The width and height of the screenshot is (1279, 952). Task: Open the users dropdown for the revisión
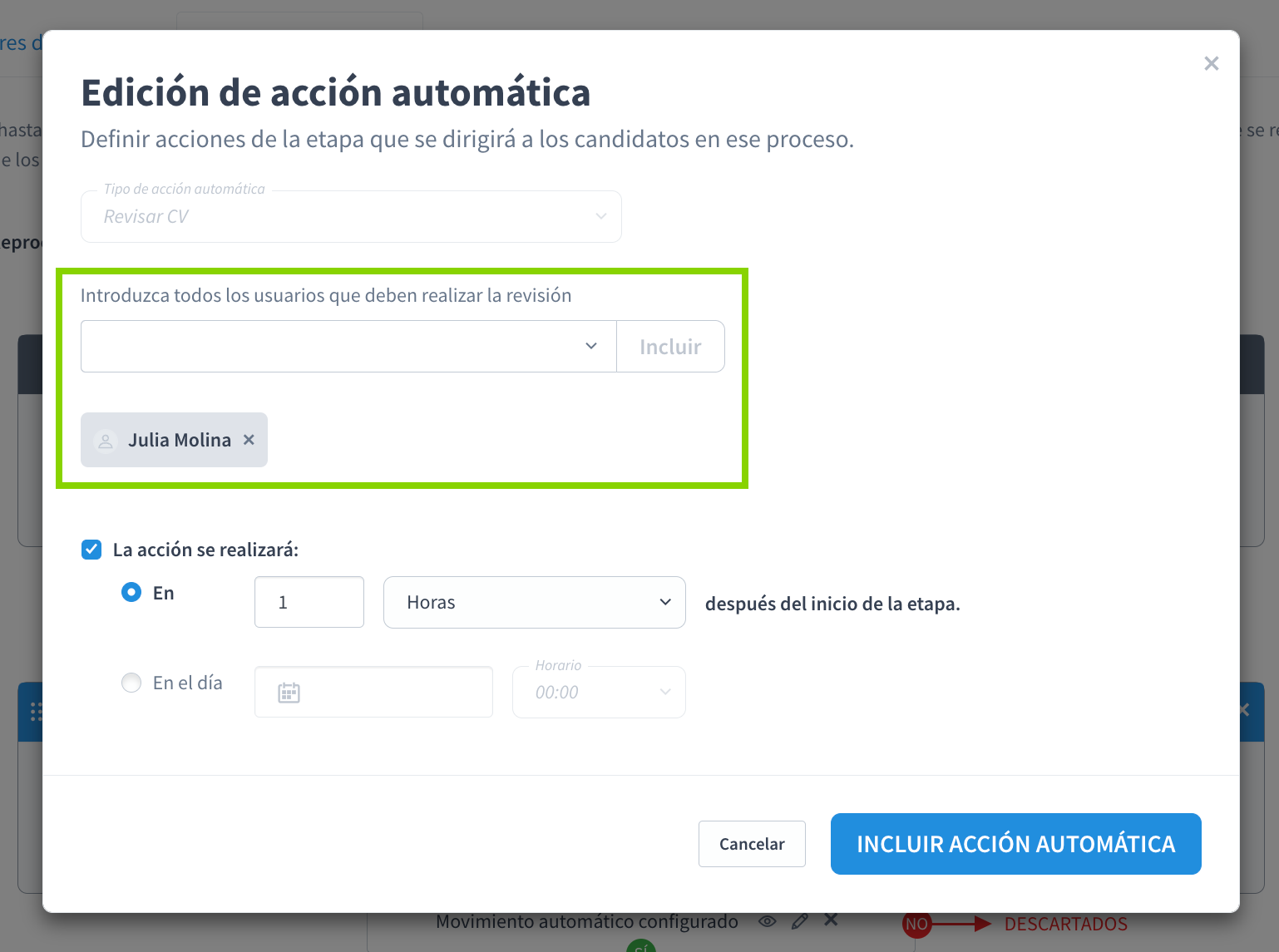coord(591,346)
